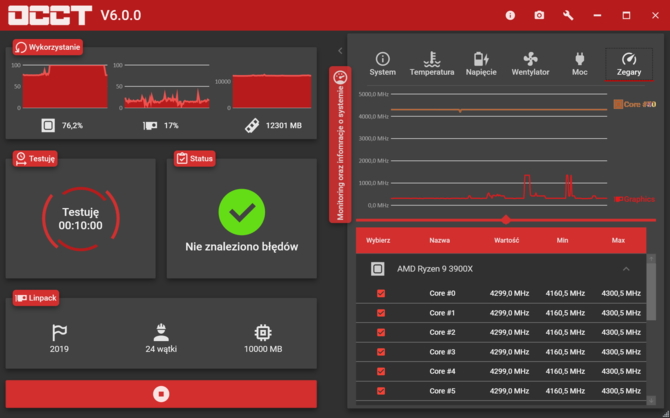Click the GPU usage card icon

pyautogui.click(x=150, y=125)
